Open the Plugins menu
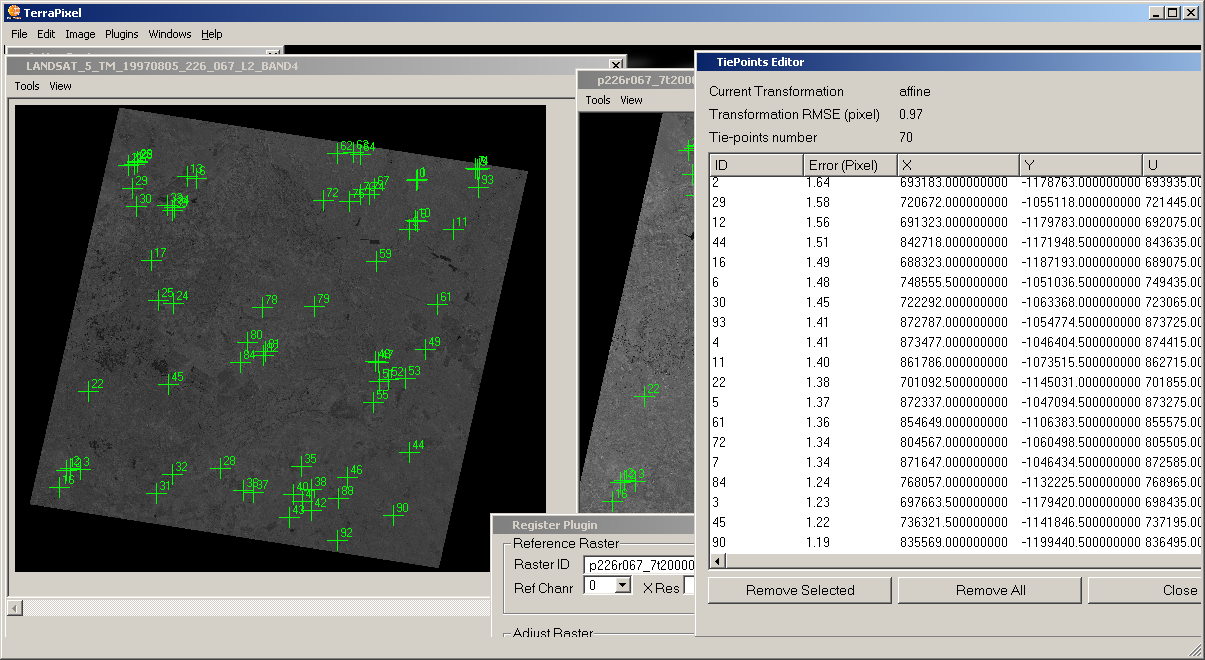Image resolution: width=1205 pixels, height=660 pixels. (x=122, y=34)
